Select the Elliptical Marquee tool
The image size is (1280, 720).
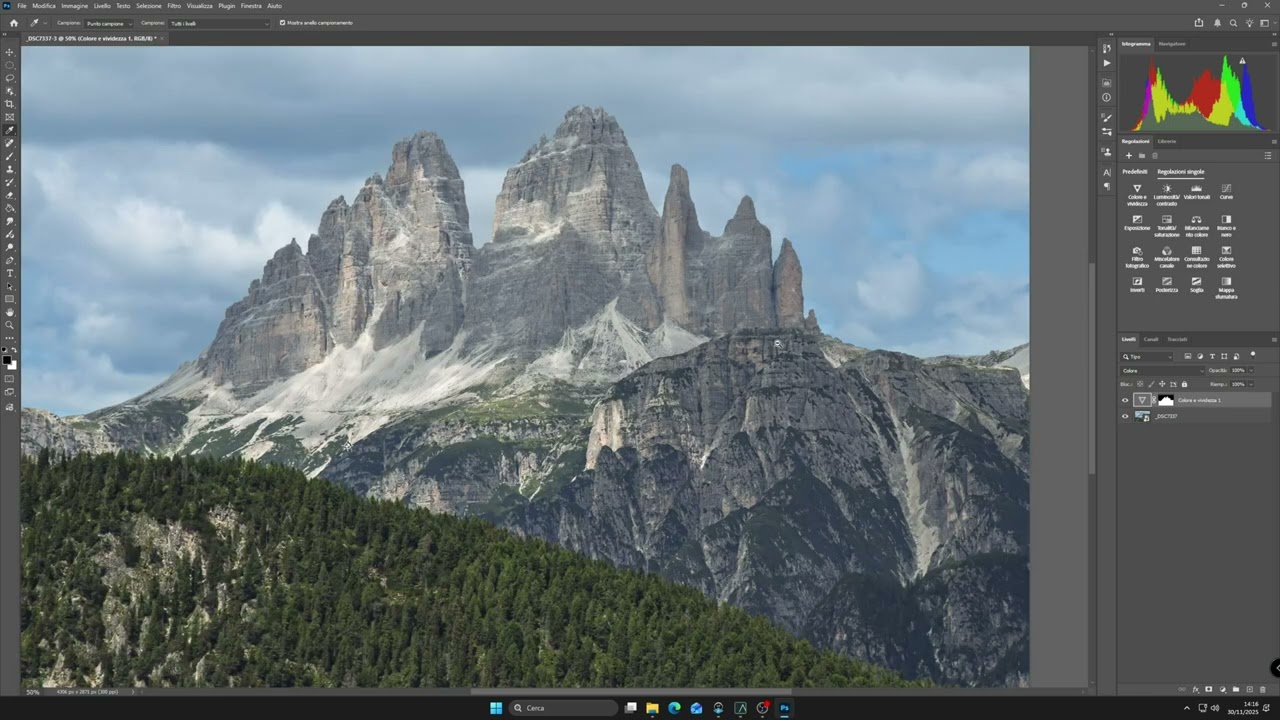[x=10, y=64]
